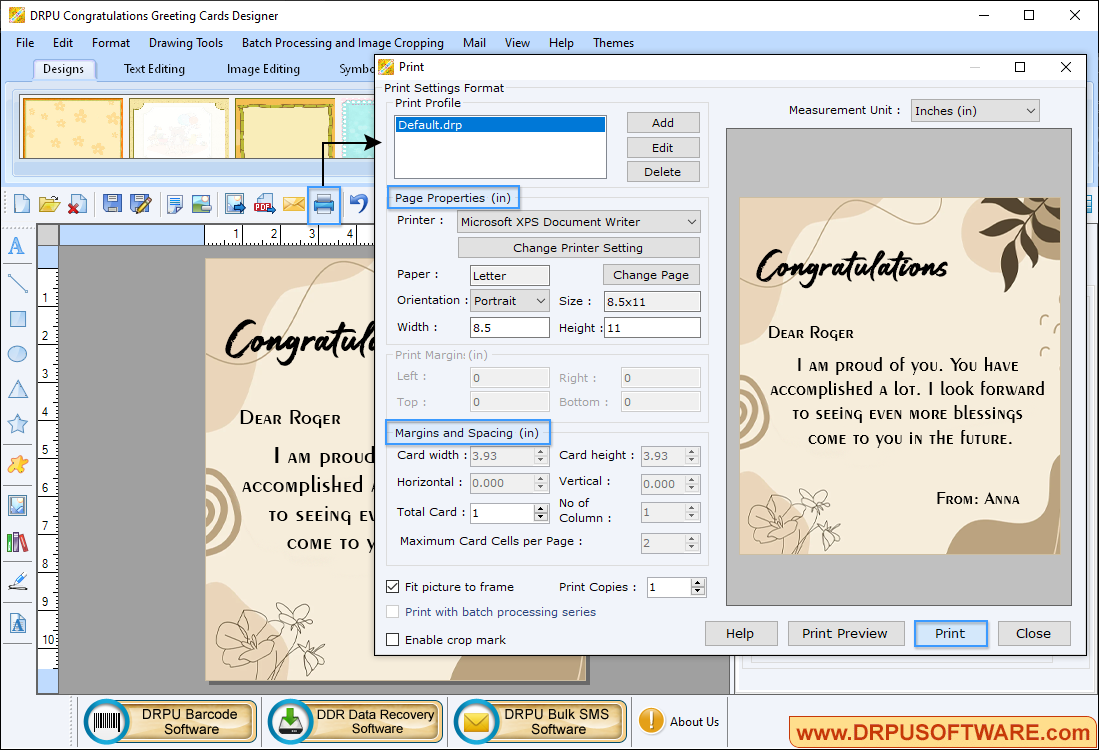Switch to the Text Editing tab
1099x750 pixels.
pyautogui.click(x=154, y=68)
